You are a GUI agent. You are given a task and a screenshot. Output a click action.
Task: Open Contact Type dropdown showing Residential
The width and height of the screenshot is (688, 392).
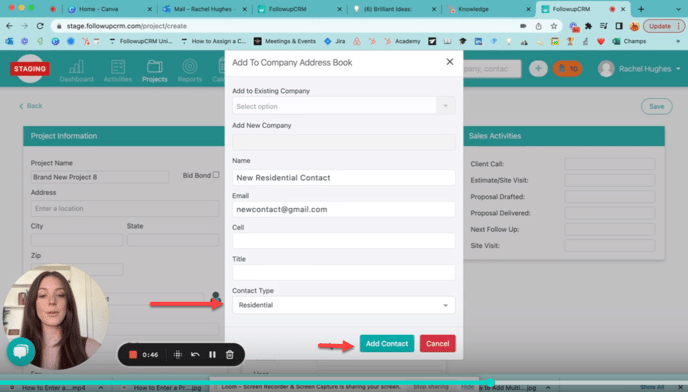[x=344, y=305]
